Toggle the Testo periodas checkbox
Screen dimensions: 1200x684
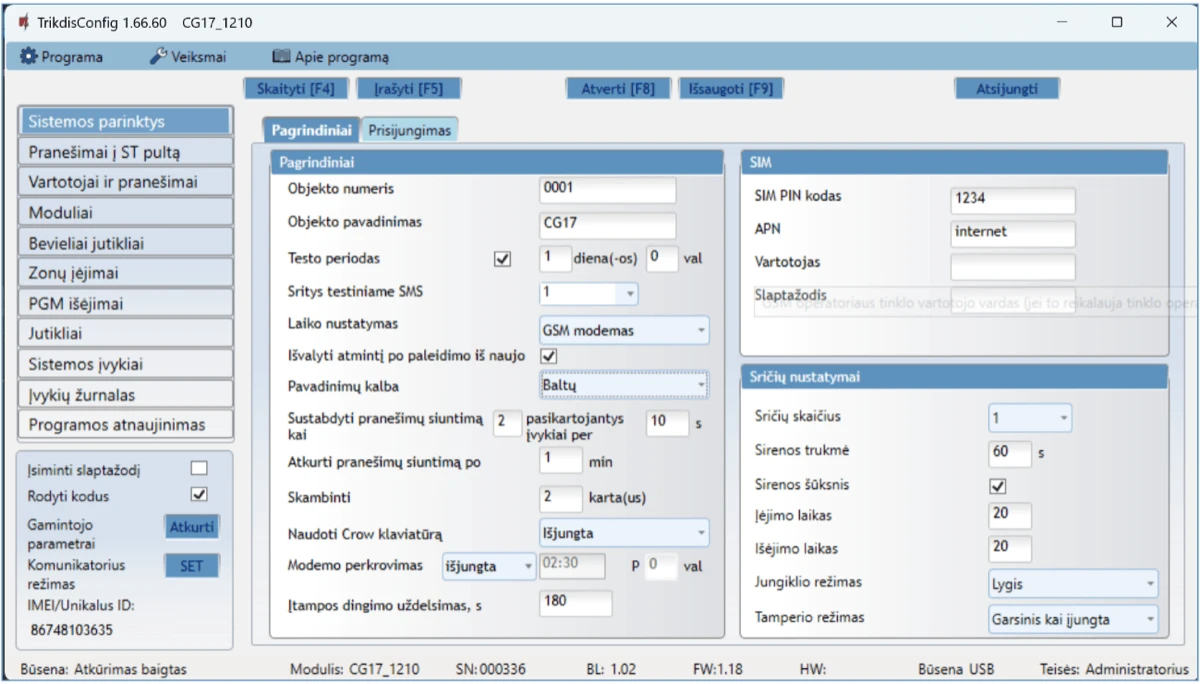[502, 259]
